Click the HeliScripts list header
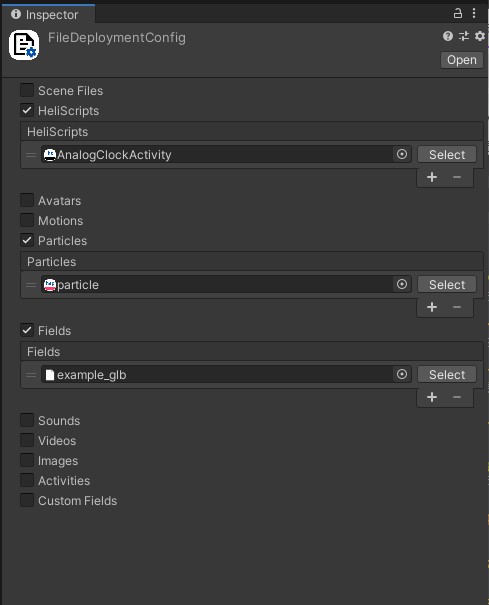 252,132
